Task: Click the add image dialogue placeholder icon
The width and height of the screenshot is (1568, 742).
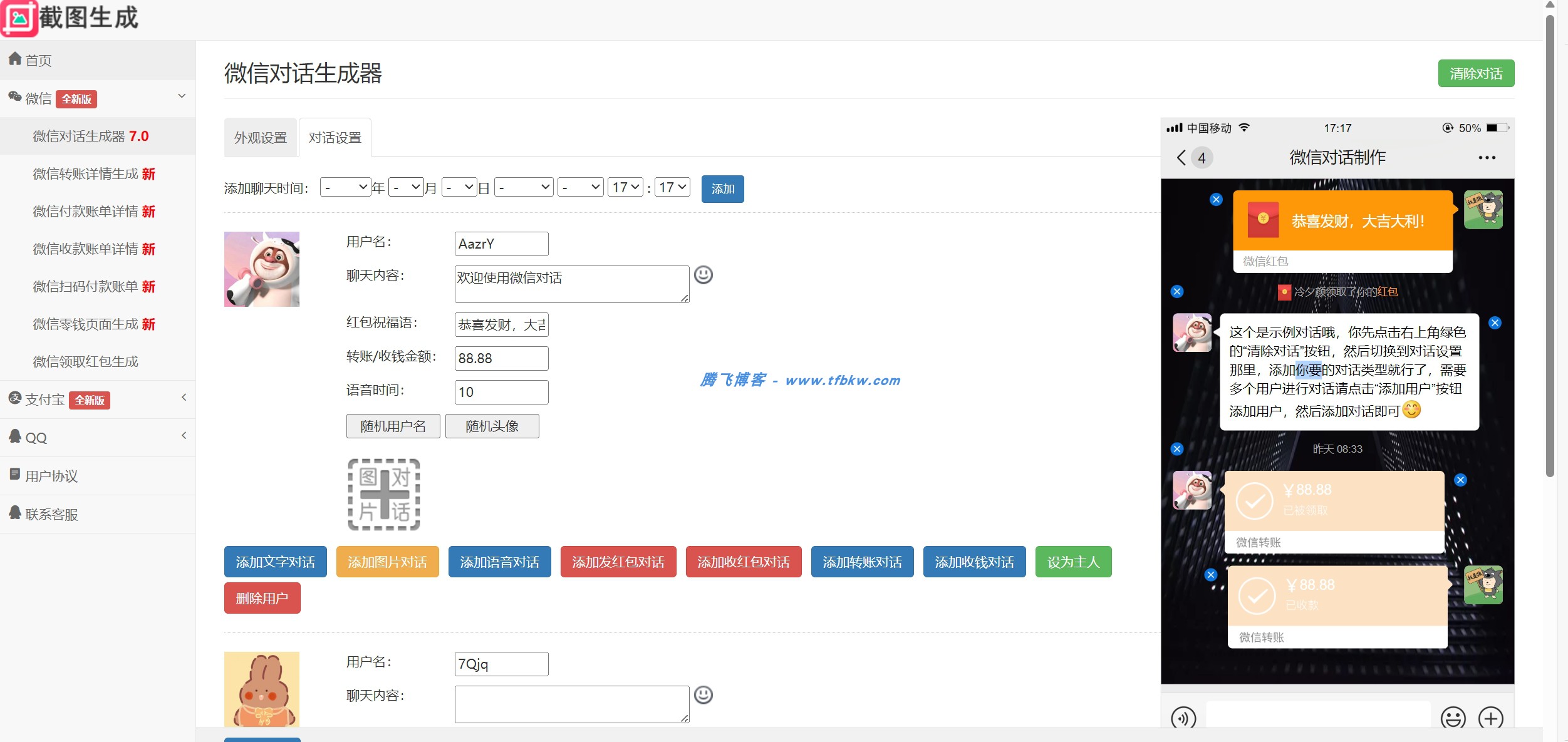Action: pos(383,494)
